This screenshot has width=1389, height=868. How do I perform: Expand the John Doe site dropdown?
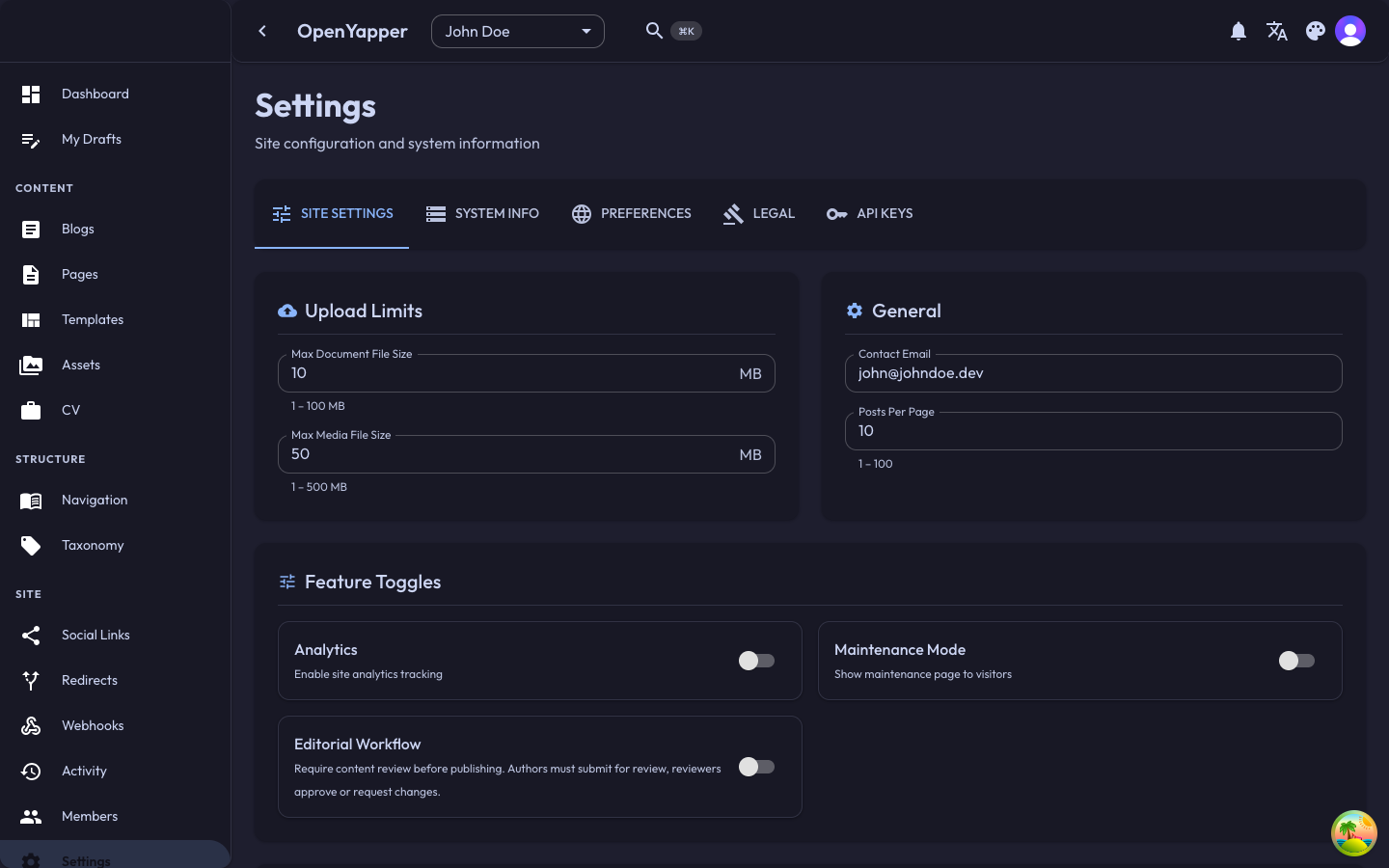point(517,32)
